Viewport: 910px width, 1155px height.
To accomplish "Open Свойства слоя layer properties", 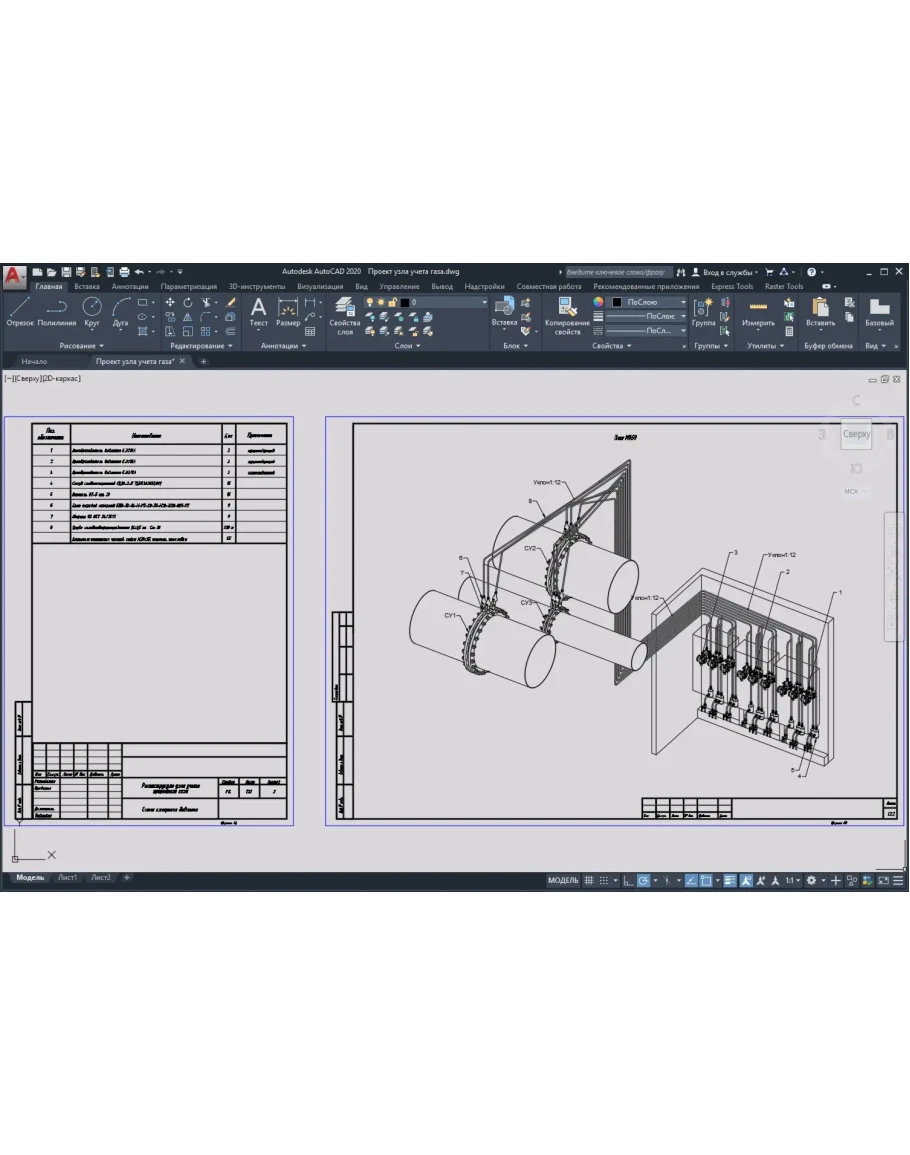I will coord(345,314).
